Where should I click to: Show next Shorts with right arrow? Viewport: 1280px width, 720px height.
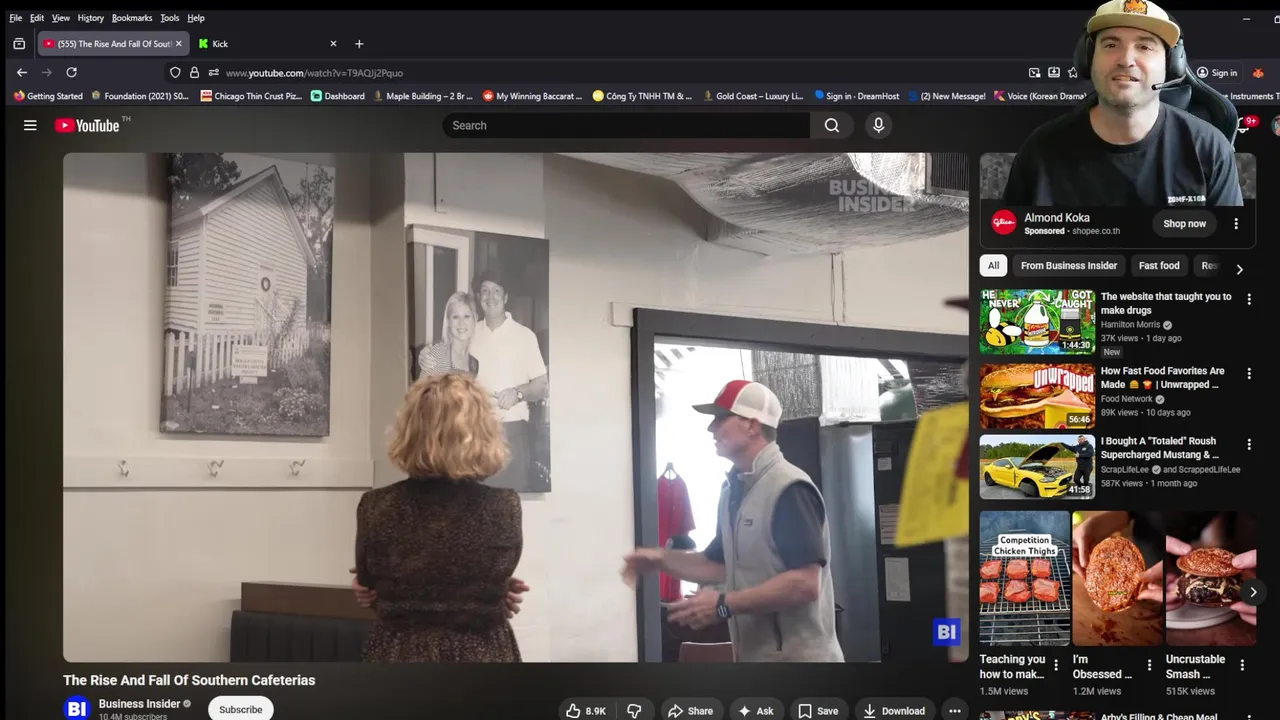[x=1252, y=592]
